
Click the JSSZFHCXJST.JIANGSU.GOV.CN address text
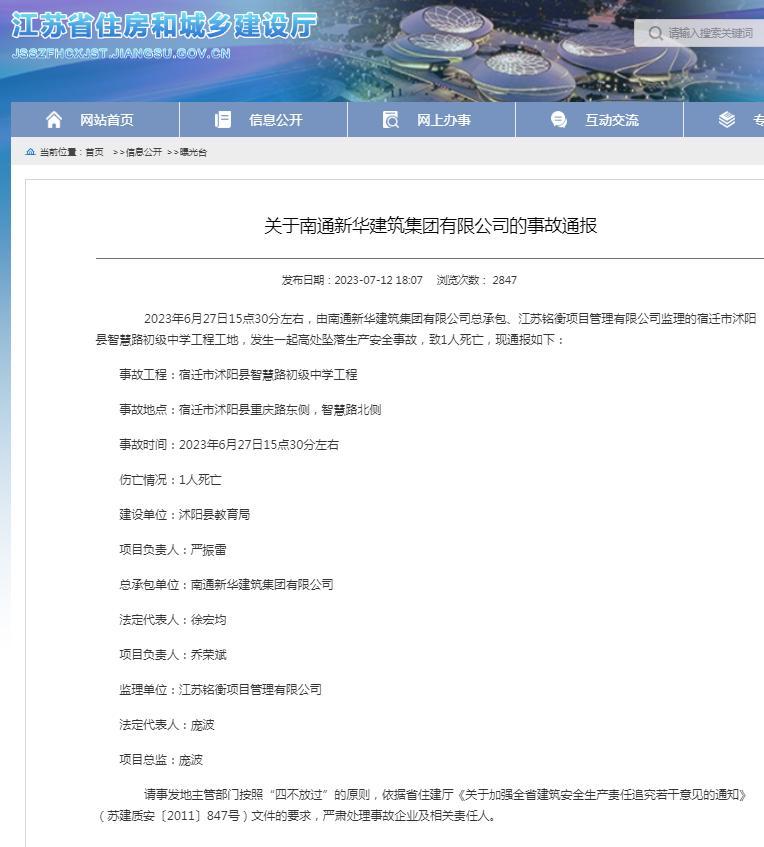pyautogui.click(x=121, y=53)
